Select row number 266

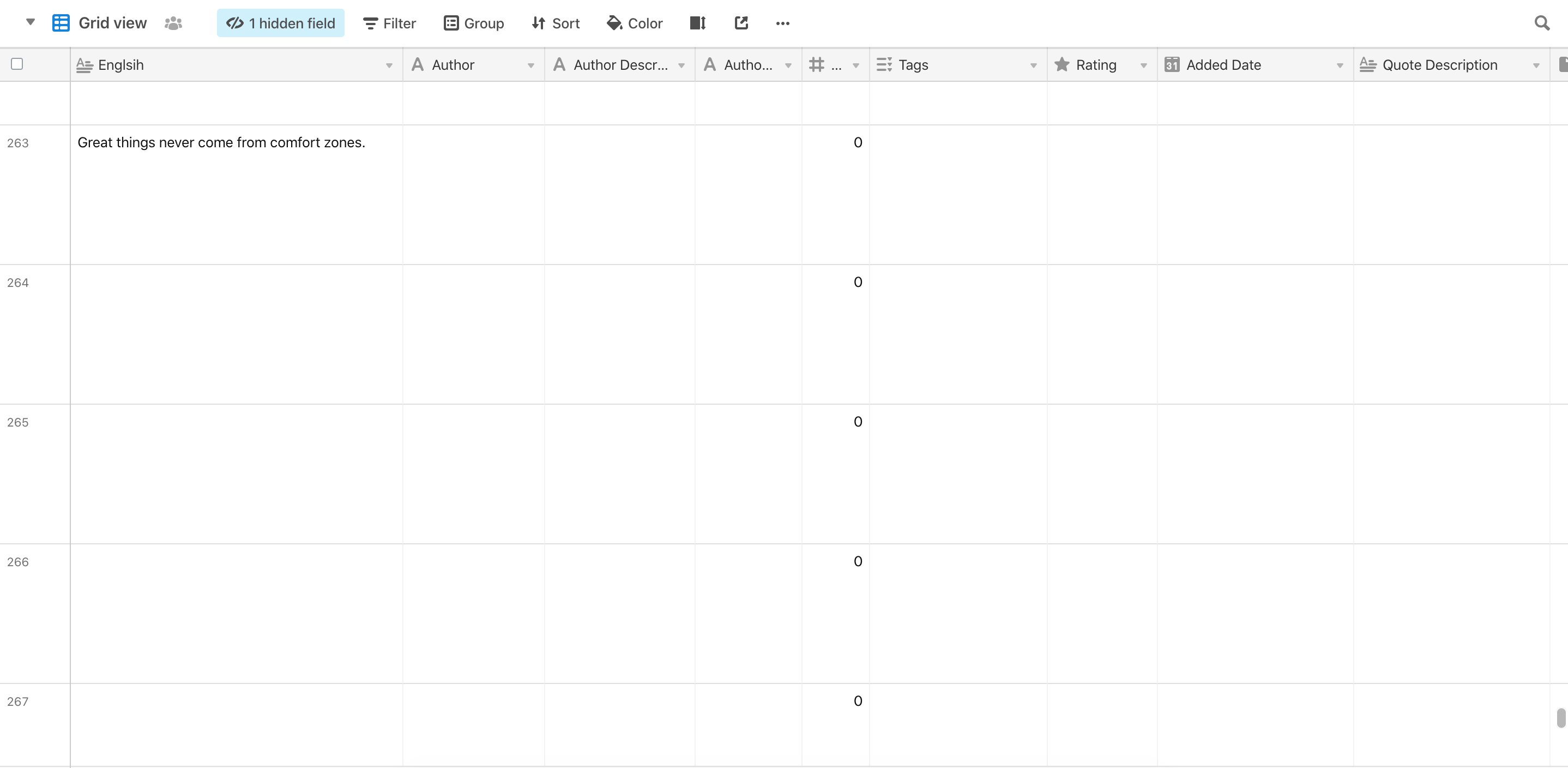[x=17, y=562]
